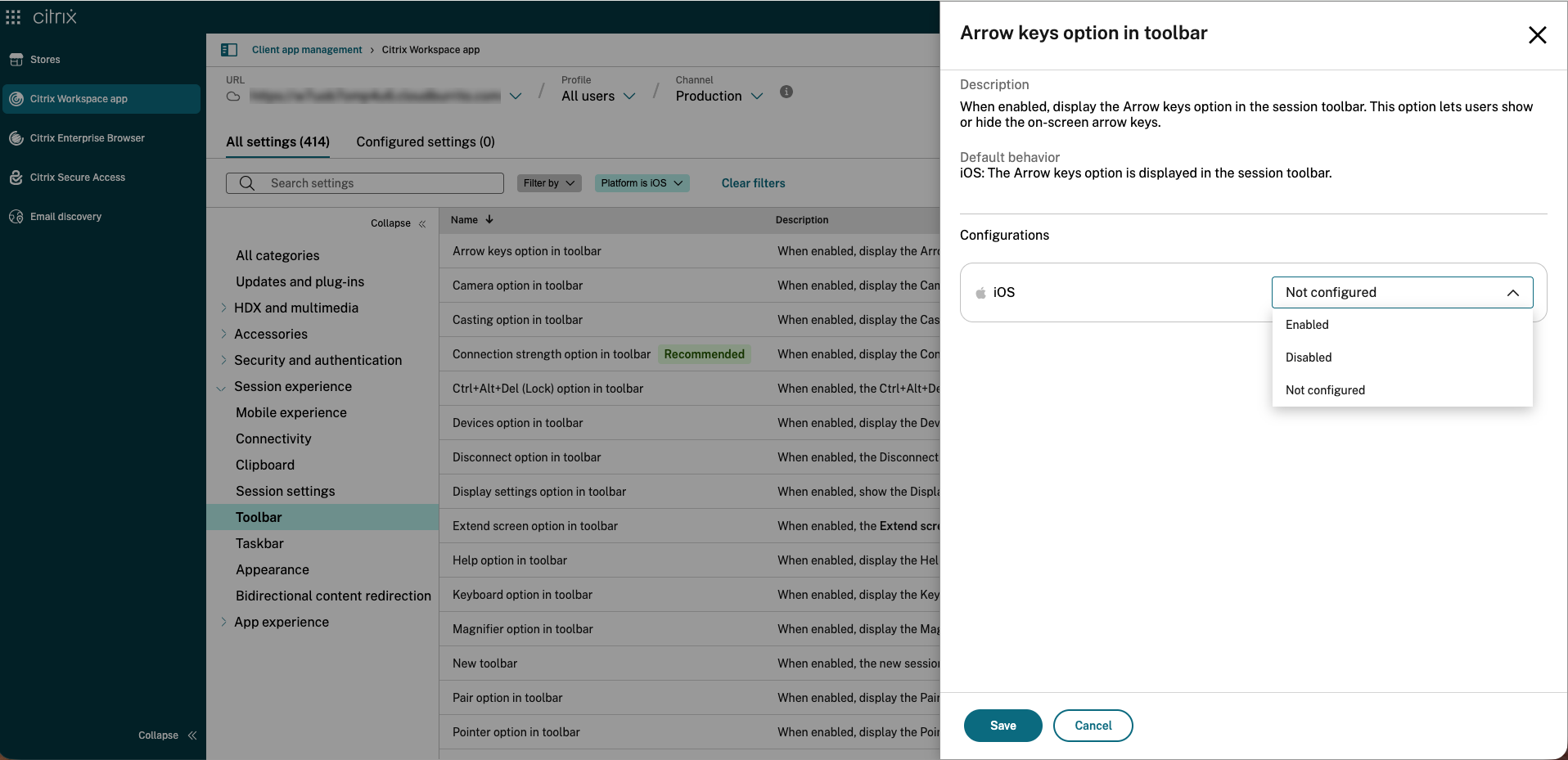Switch to the Configured settings tab
Screen dimensions: 1568x760
tap(425, 142)
